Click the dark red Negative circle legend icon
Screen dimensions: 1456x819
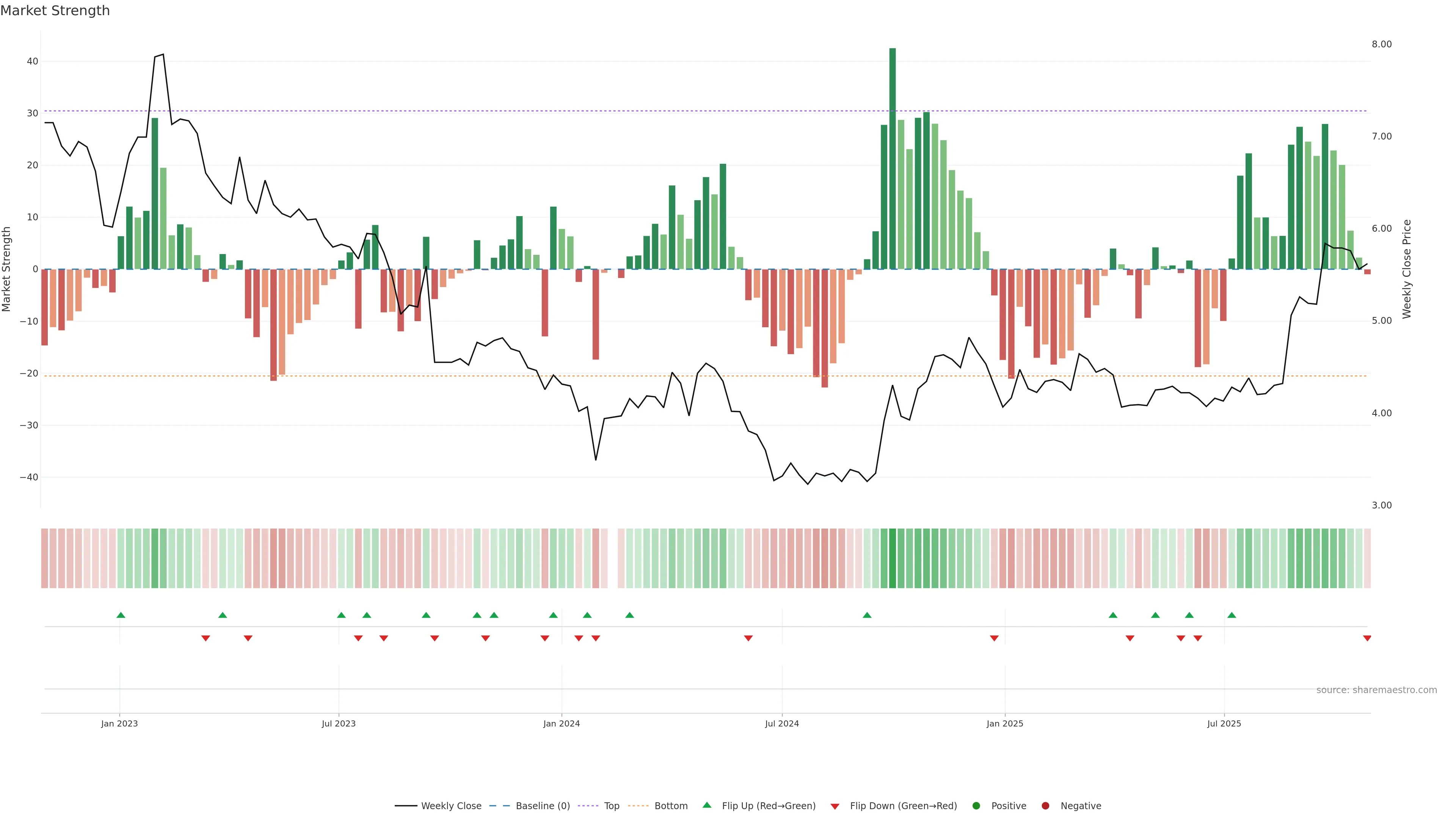1045,806
